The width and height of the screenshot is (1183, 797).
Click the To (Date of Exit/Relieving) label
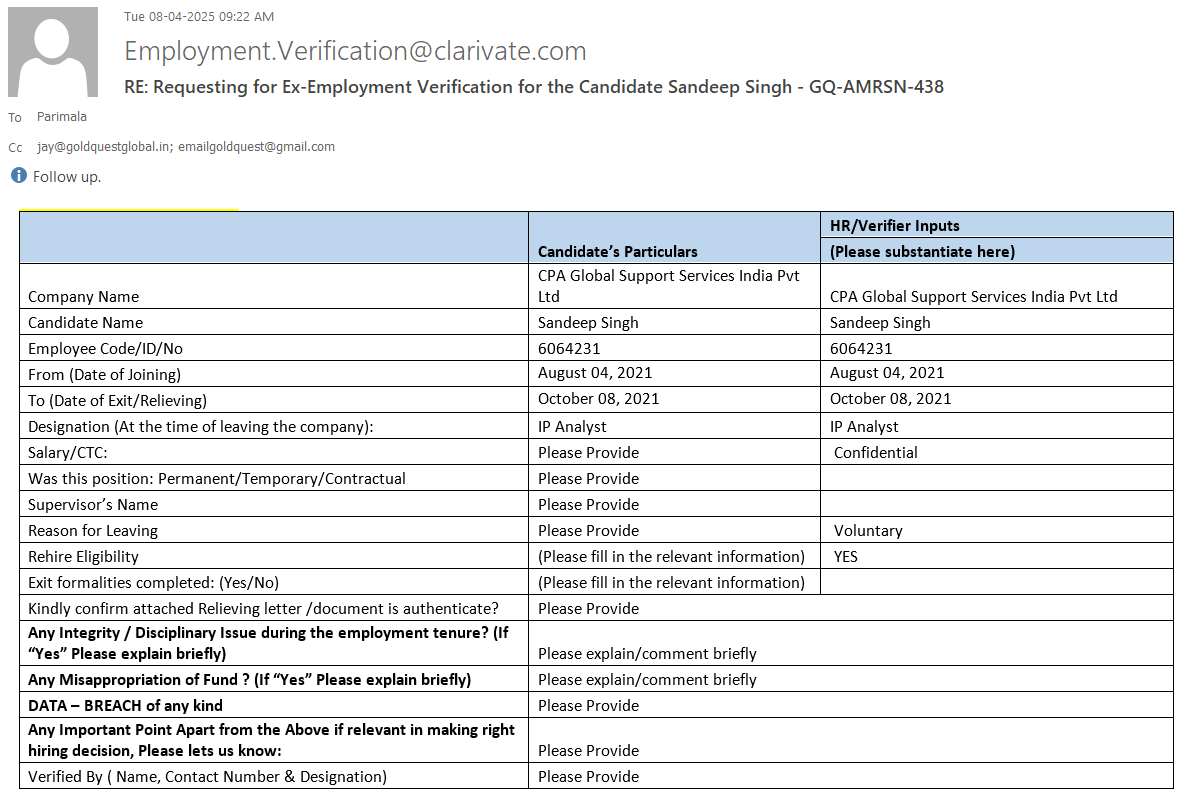point(117,401)
